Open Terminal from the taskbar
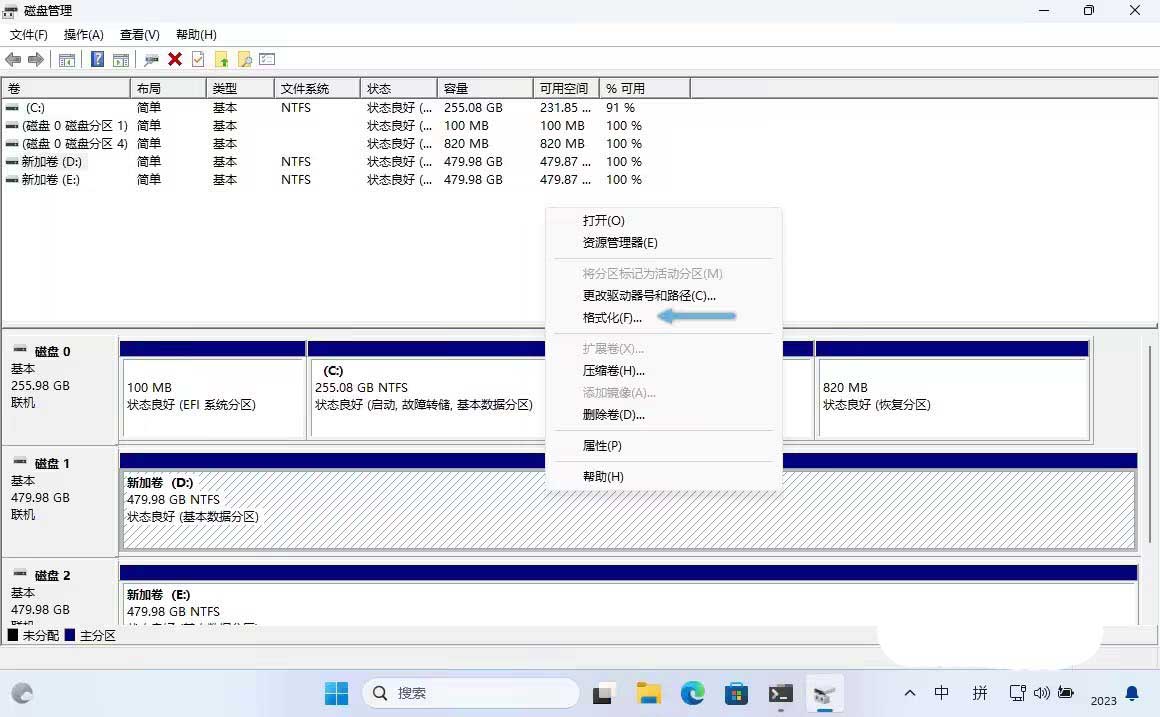Screen dimensions: 1160x717 tap(780, 694)
